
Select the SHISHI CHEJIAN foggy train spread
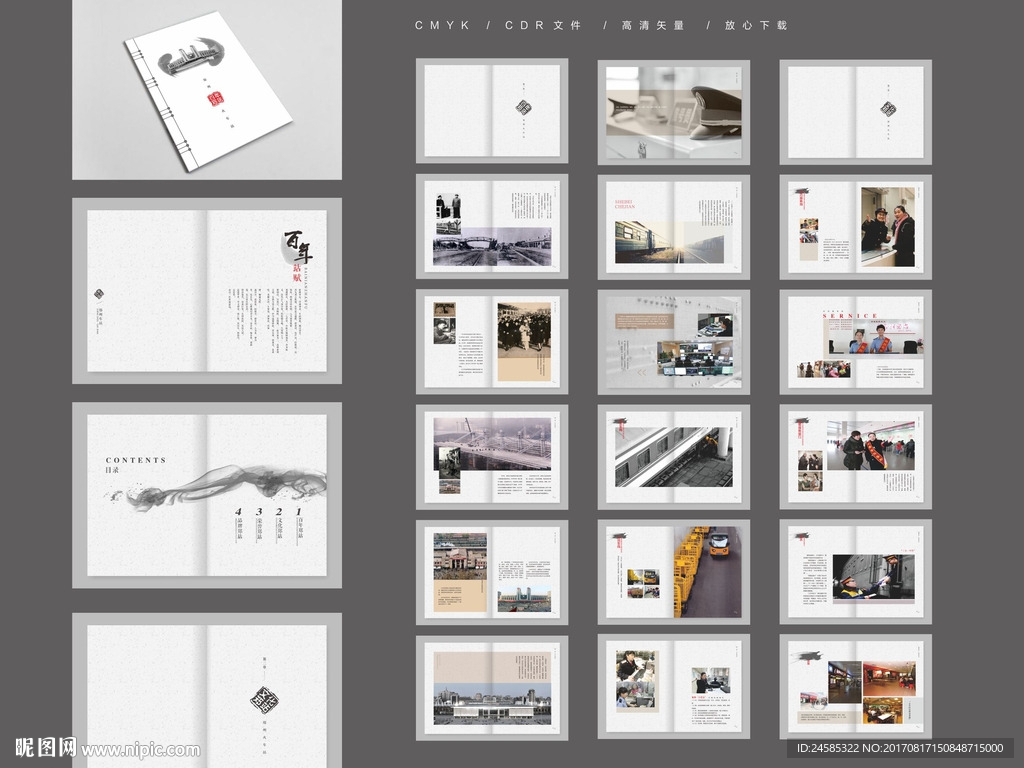tap(674, 226)
